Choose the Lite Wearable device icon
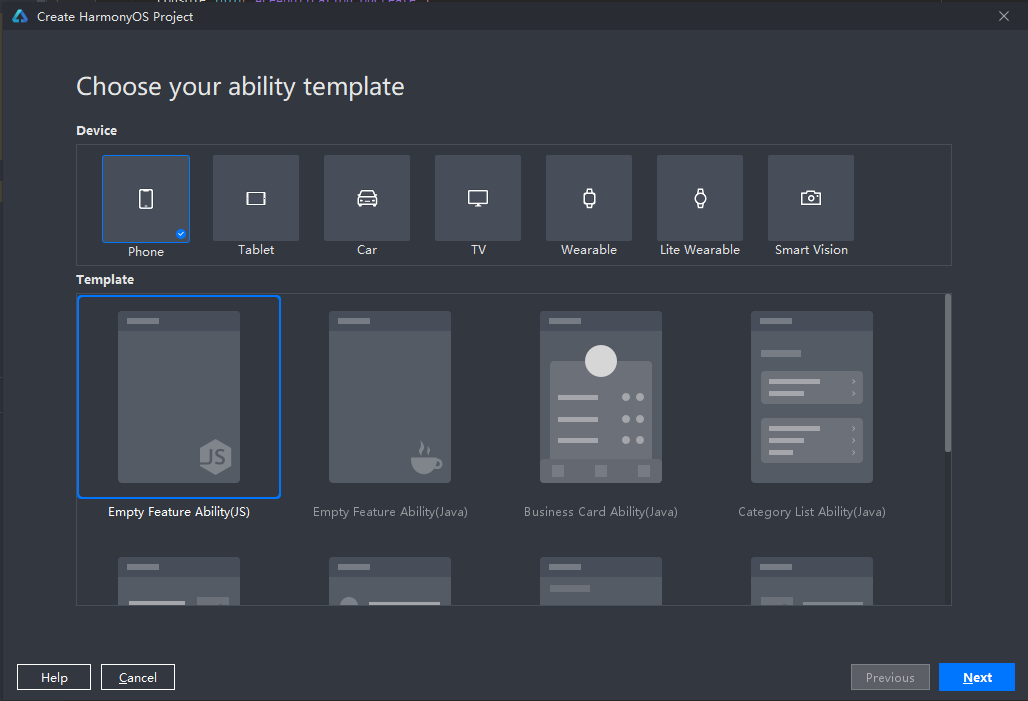Viewport: 1028px width, 701px height. [x=700, y=198]
